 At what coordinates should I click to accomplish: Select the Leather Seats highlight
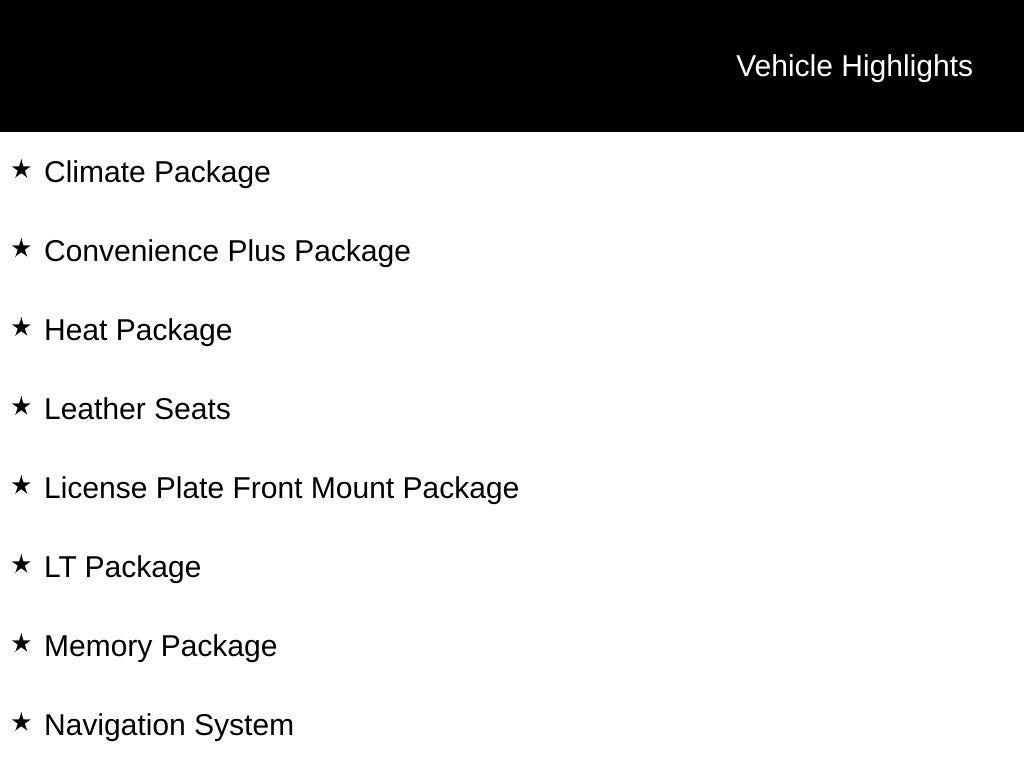137,409
